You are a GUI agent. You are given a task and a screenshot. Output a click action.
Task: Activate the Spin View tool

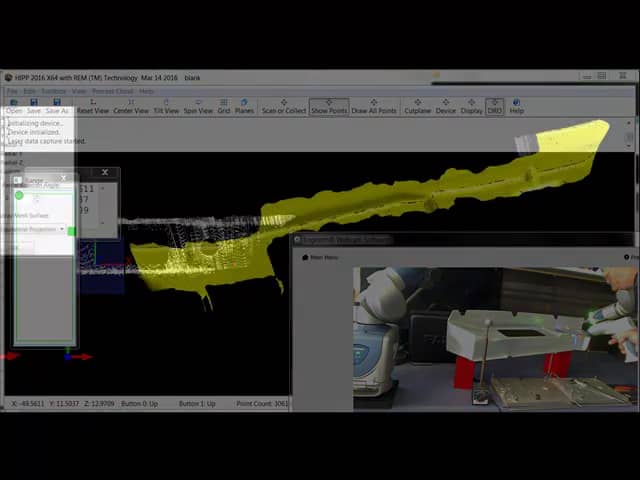coord(198,106)
